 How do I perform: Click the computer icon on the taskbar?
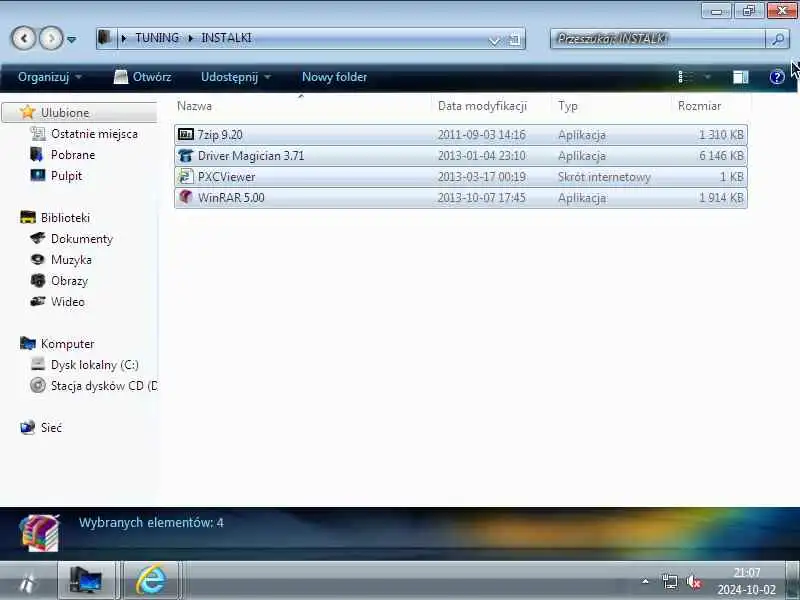[86, 580]
